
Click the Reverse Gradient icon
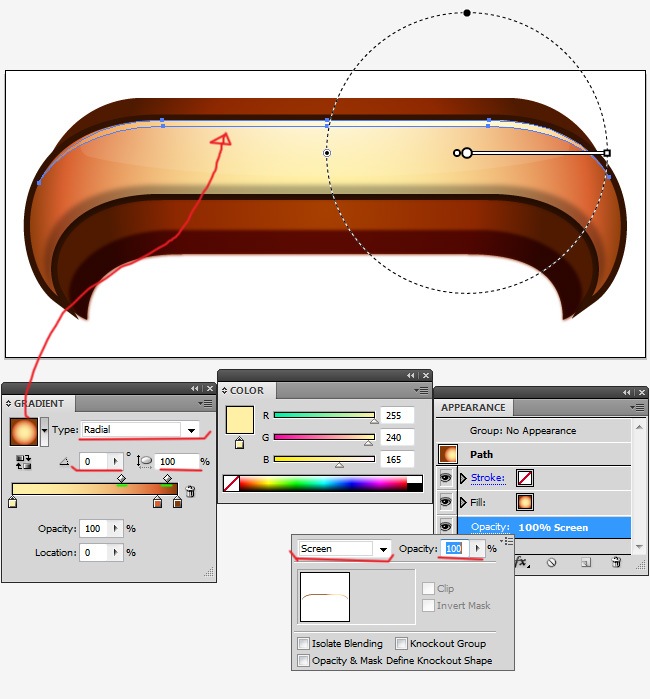coord(23,462)
